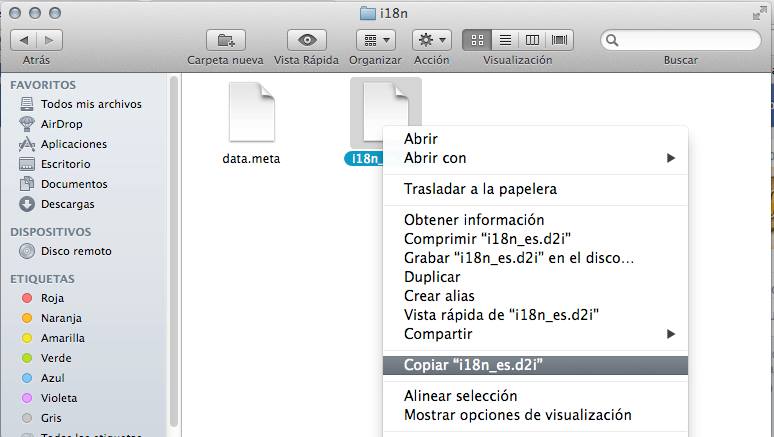774x437 pixels.
Task: Choose Crear alias
Action: tap(535, 296)
